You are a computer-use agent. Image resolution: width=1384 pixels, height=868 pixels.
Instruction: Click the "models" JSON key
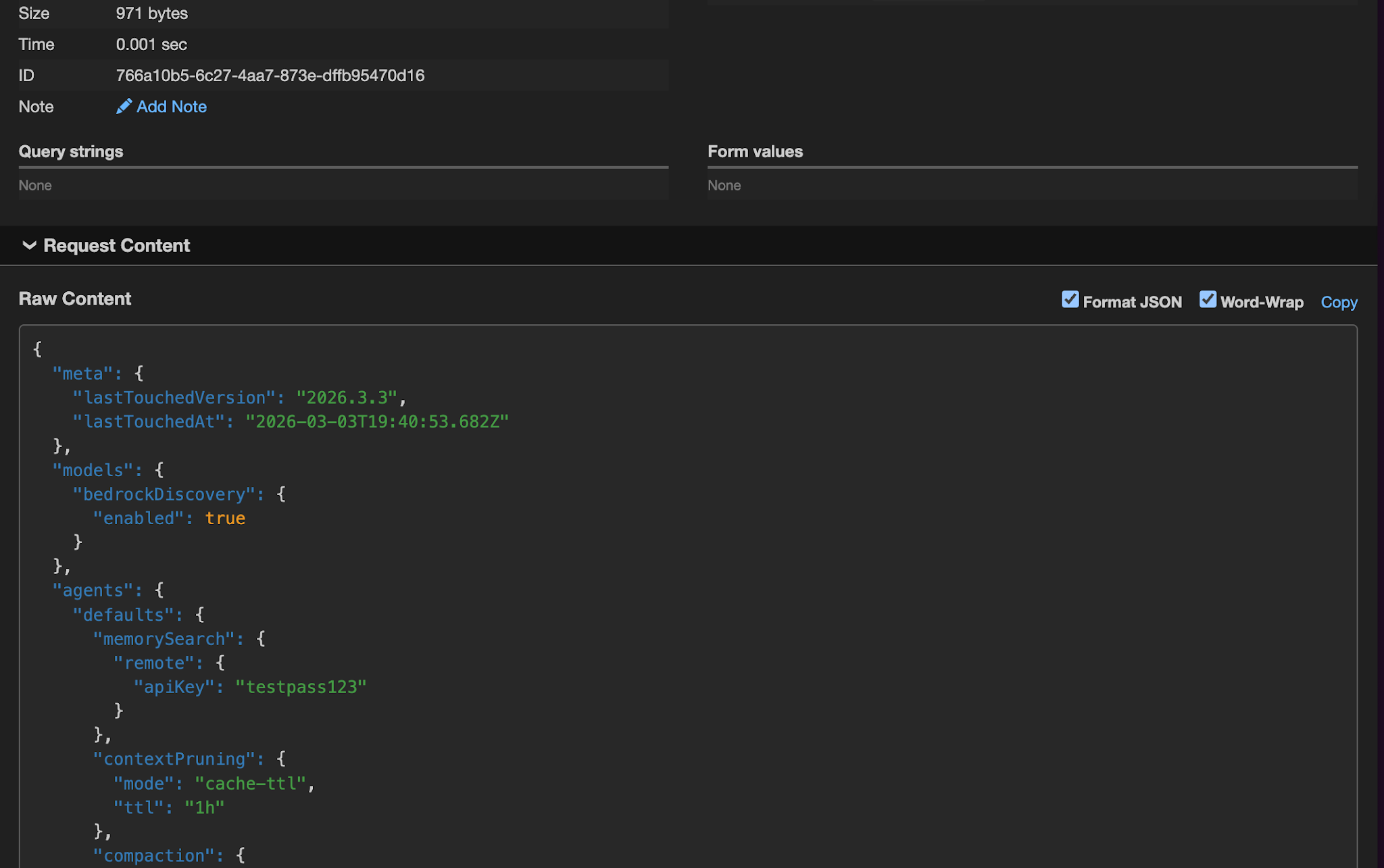(x=93, y=470)
